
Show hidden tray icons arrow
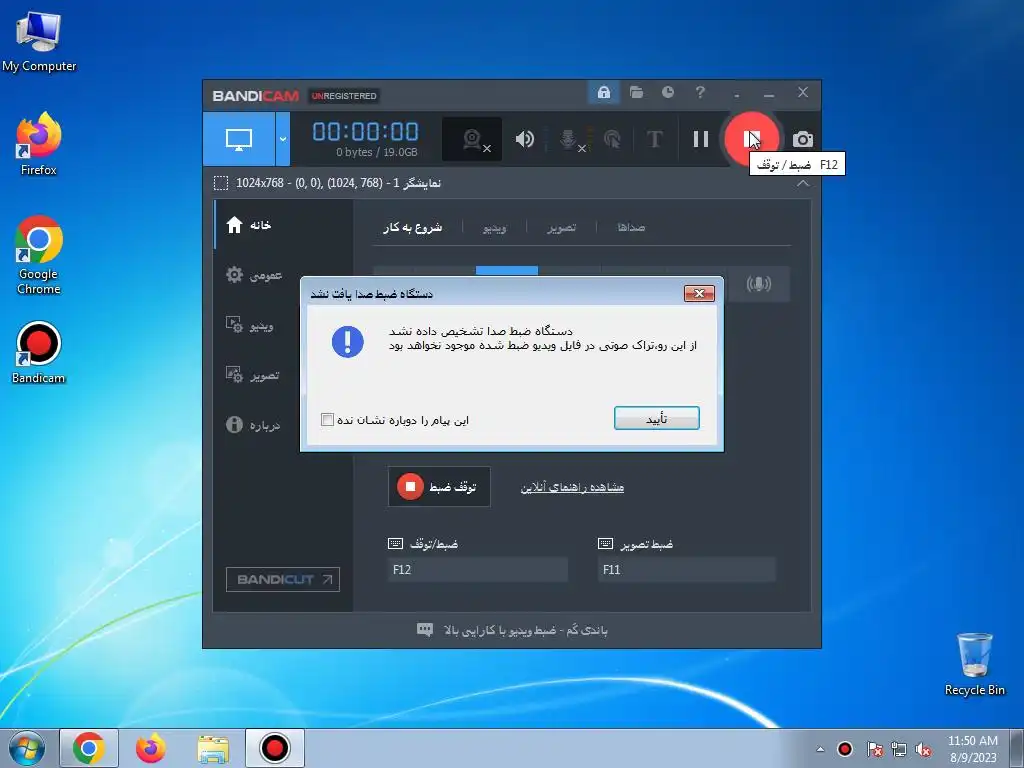pos(820,749)
